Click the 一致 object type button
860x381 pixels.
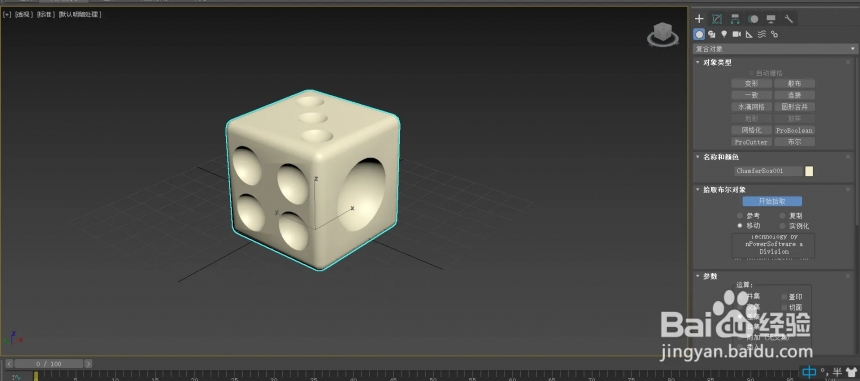[751, 95]
